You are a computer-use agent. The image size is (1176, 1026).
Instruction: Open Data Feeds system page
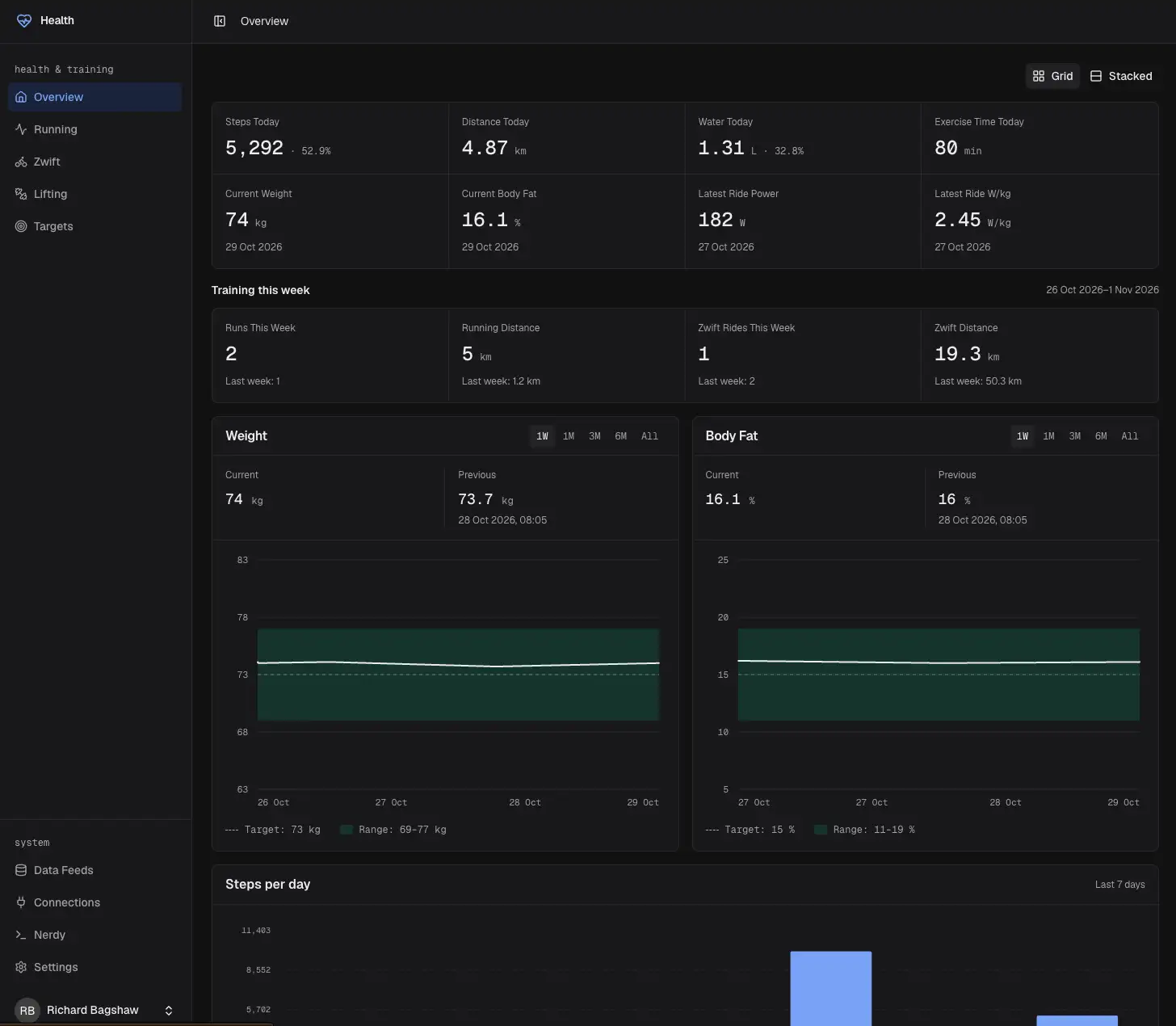[x=95, y=870]
